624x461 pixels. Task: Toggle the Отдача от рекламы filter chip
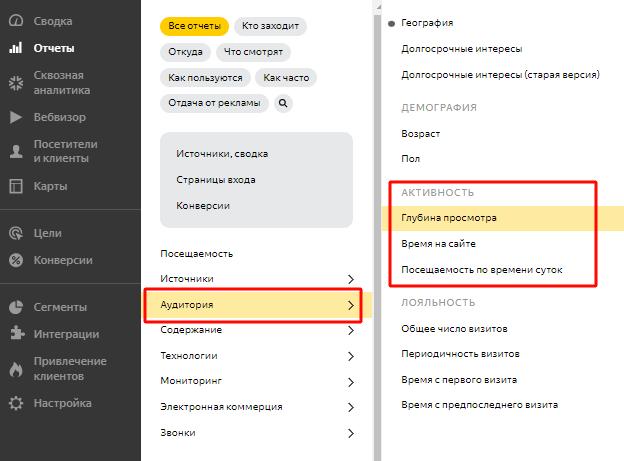pos(214,102)
